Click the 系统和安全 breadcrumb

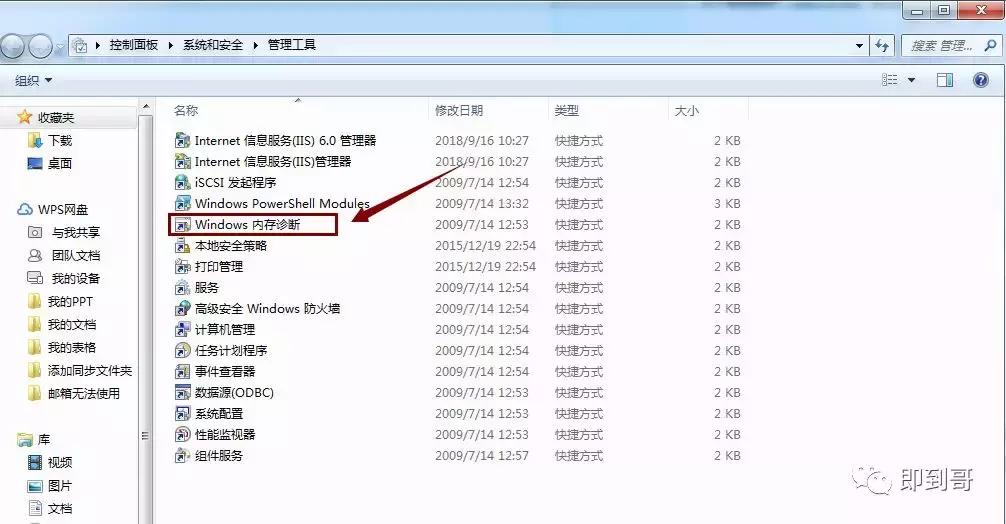click(x=213, y=45)
